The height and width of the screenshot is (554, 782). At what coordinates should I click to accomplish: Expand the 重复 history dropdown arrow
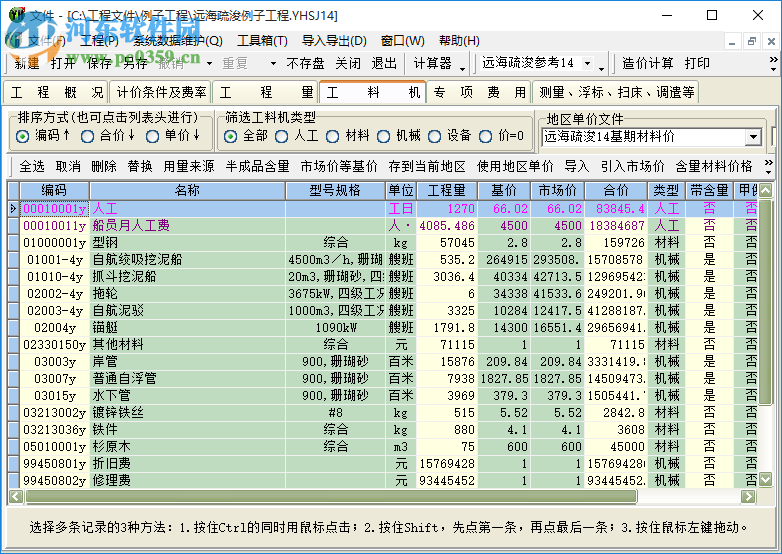coord(273,63)
